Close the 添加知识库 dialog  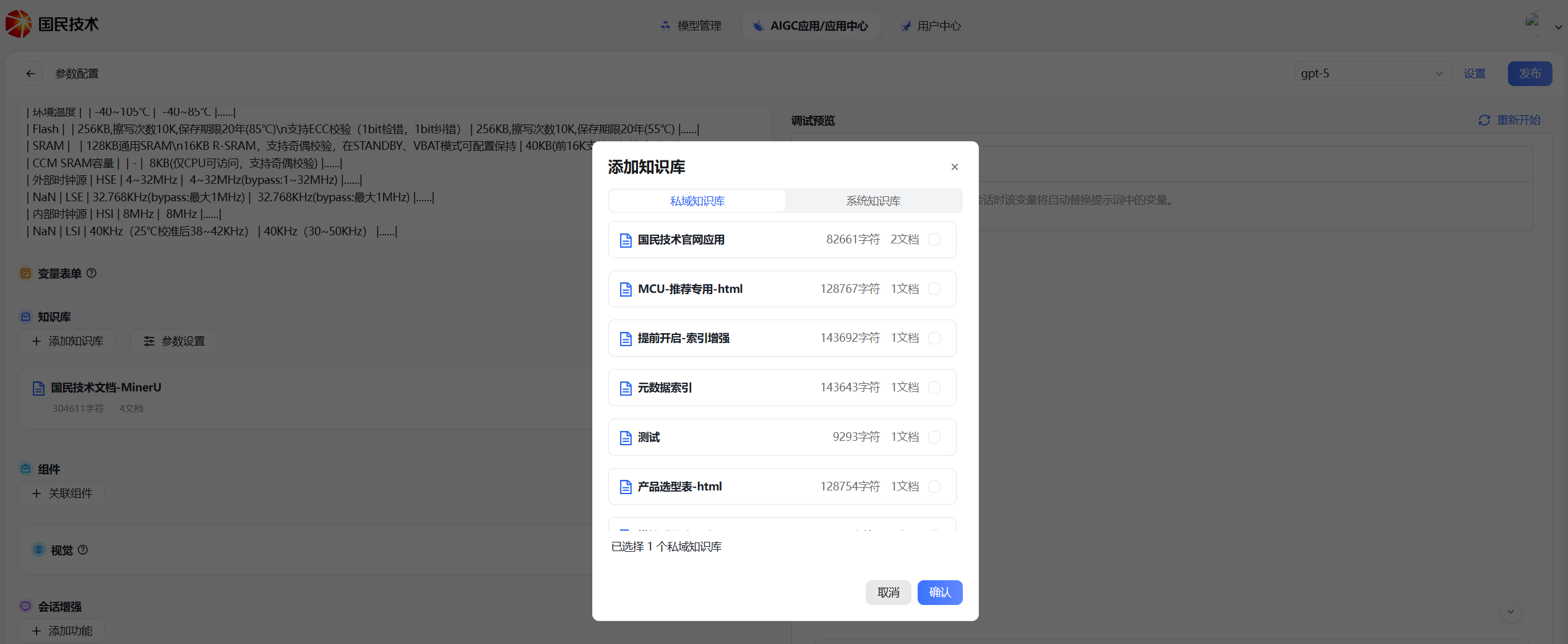coord(954,167)
